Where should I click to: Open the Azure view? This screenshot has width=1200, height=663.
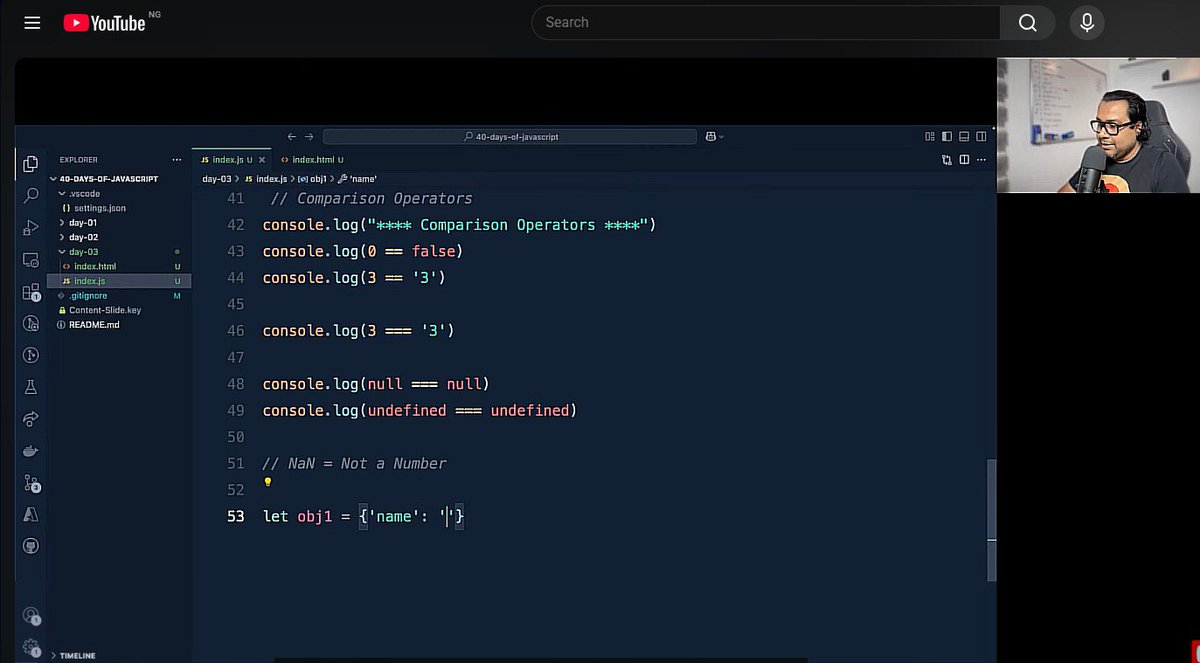click(31, 514)
